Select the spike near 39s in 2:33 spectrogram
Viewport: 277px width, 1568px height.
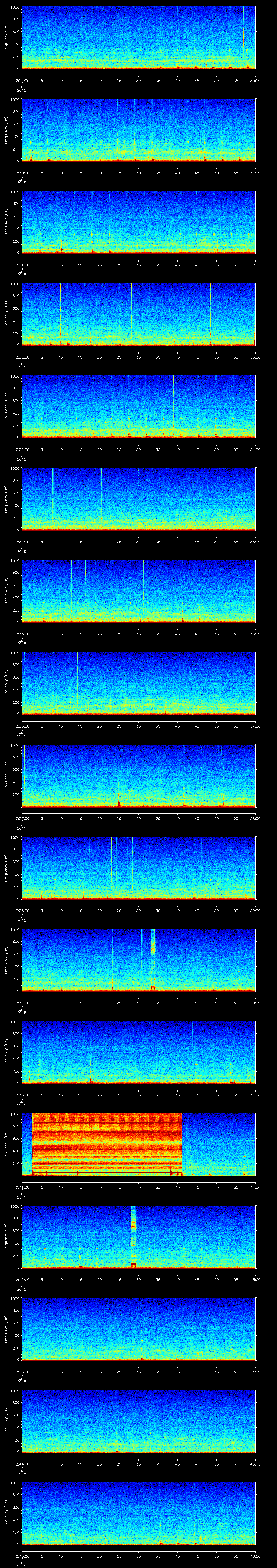(x=173, y=402)
